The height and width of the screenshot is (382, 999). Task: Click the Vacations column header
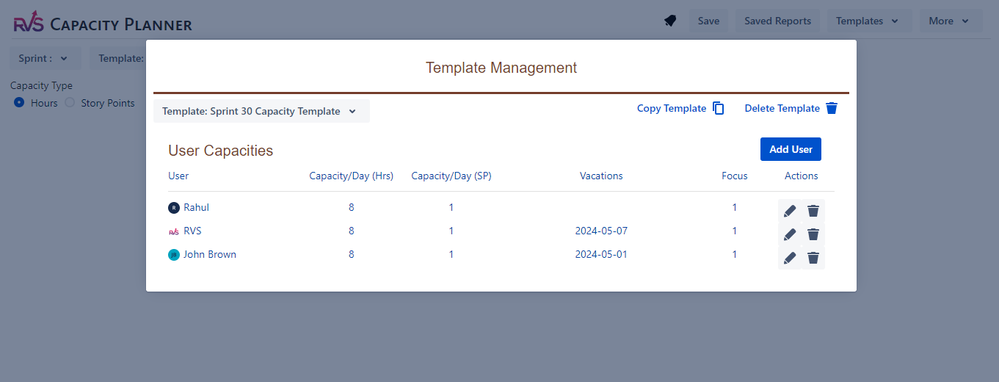click(x=601, y=176)
